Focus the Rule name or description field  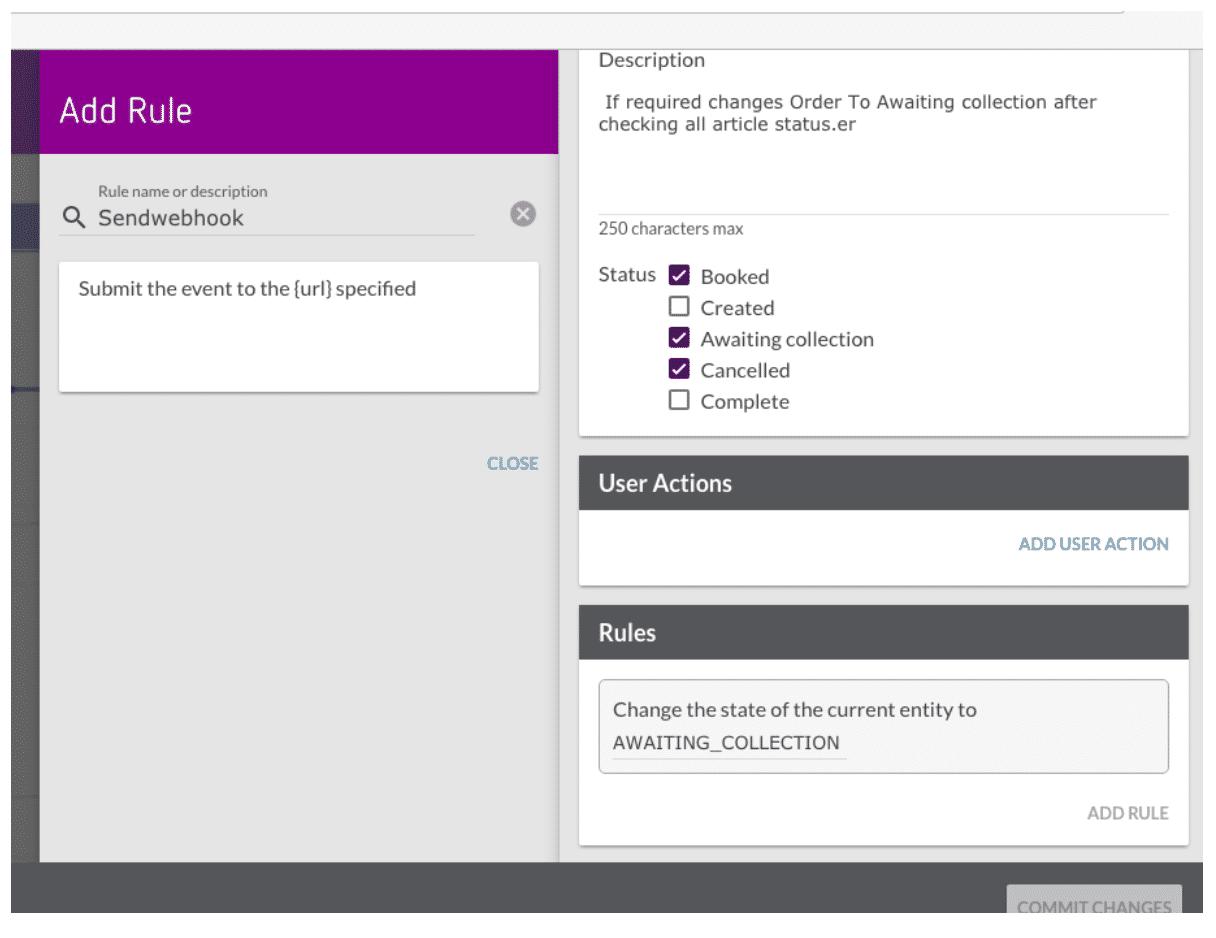[x=285, y=218]
